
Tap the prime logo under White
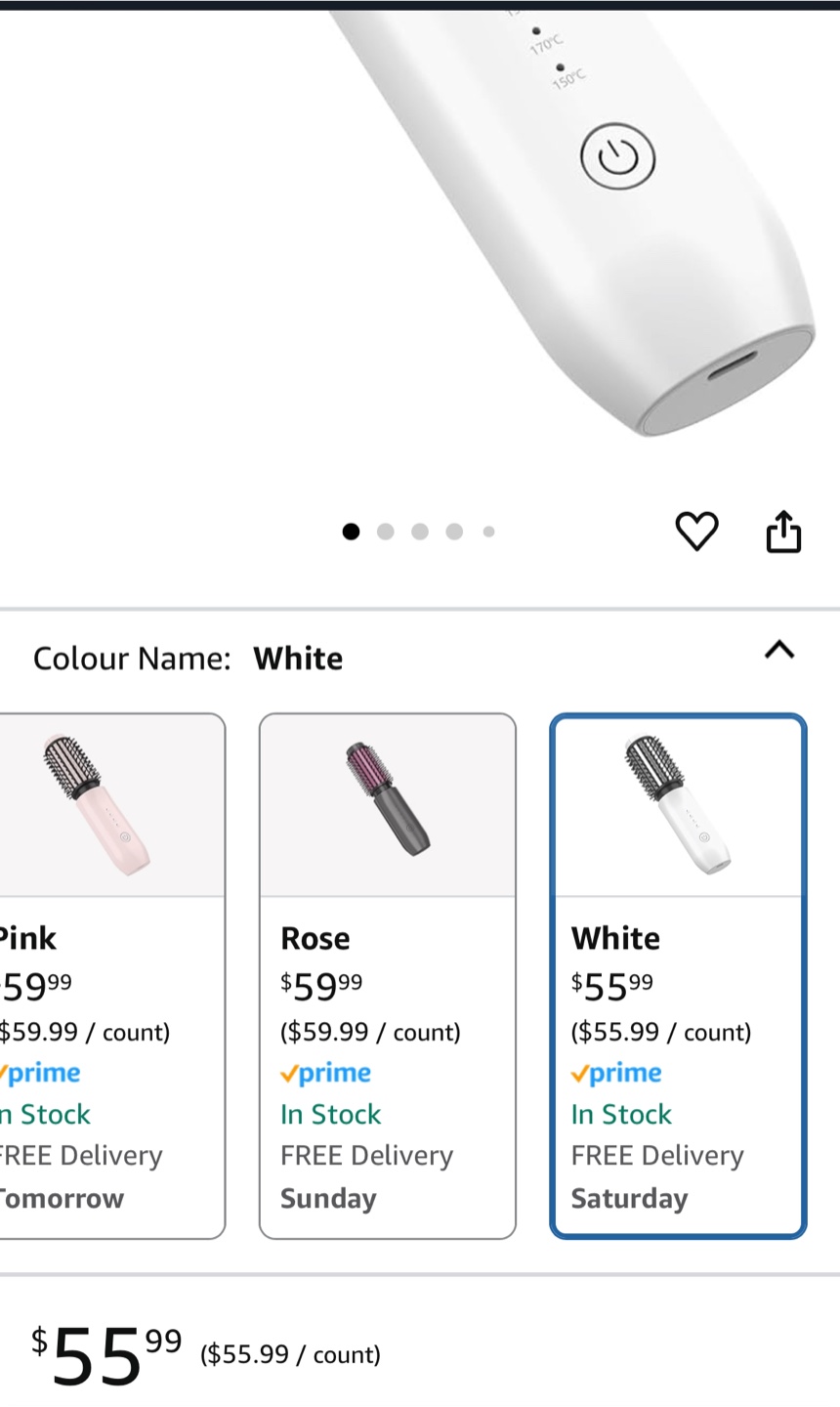(616, 1073)
